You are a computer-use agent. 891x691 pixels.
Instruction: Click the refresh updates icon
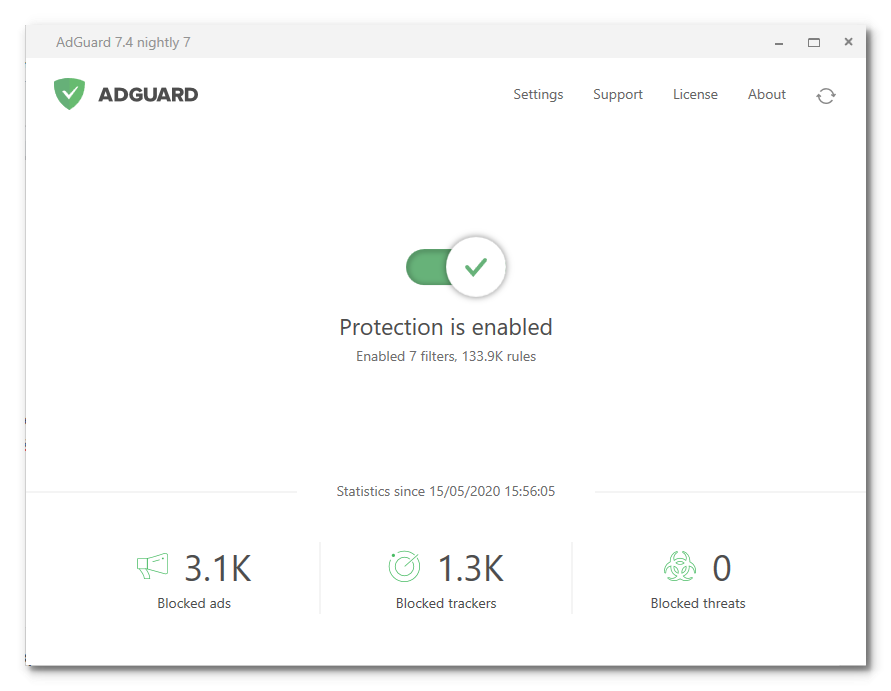point(826,96)
